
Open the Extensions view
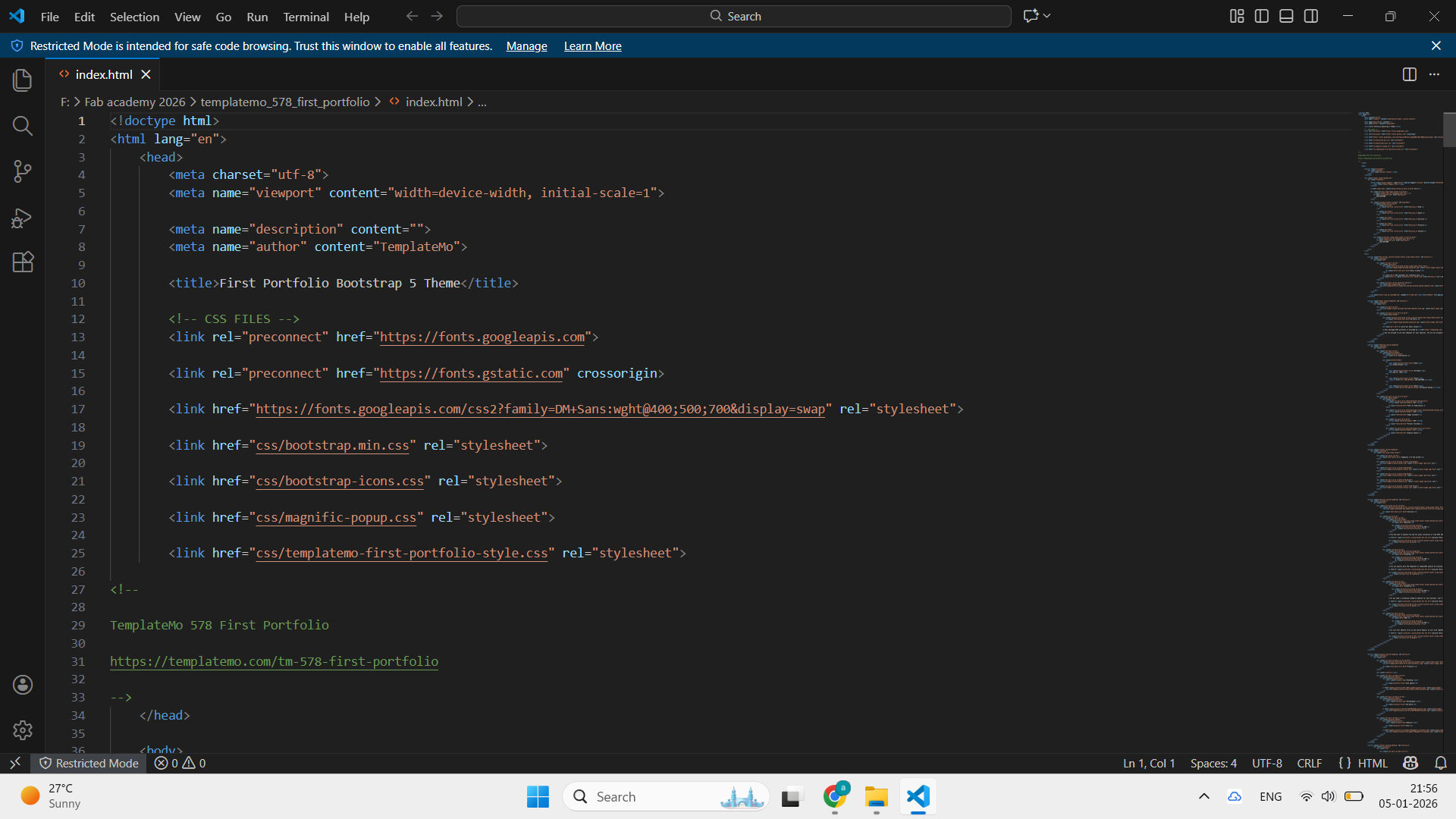click(x=23, y=262)
